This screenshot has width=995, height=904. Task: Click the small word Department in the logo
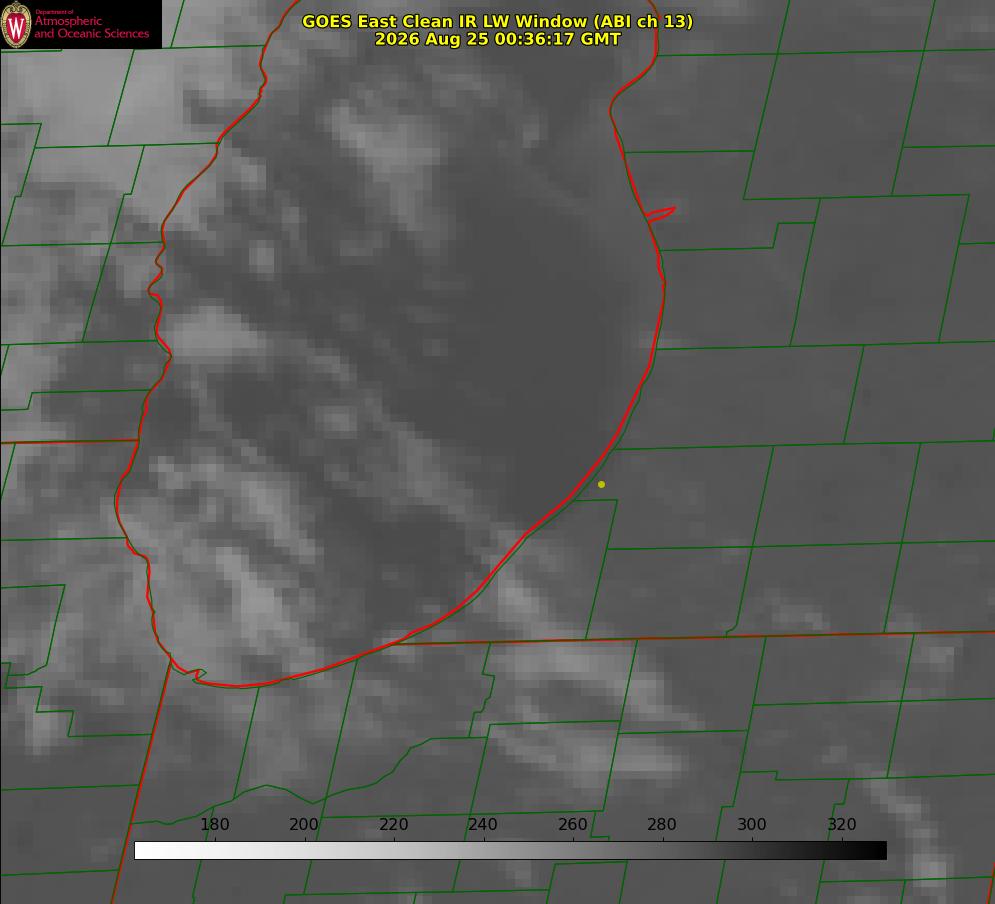tap(54, 12)
